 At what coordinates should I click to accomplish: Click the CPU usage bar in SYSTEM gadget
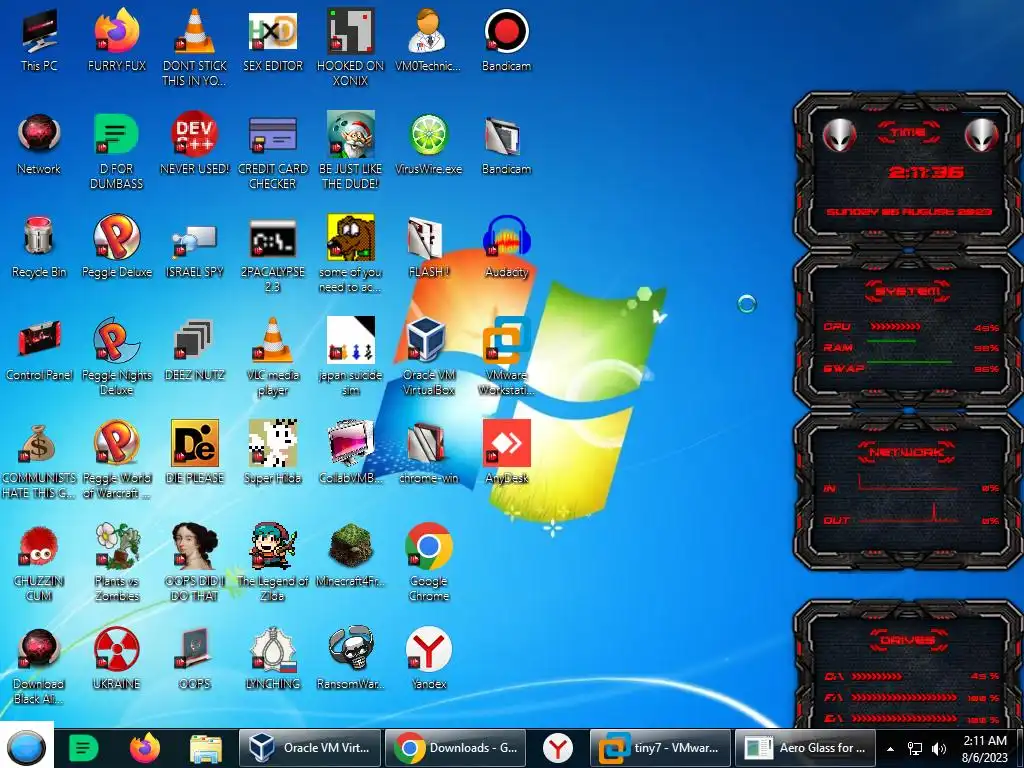(x=896, y=326)
